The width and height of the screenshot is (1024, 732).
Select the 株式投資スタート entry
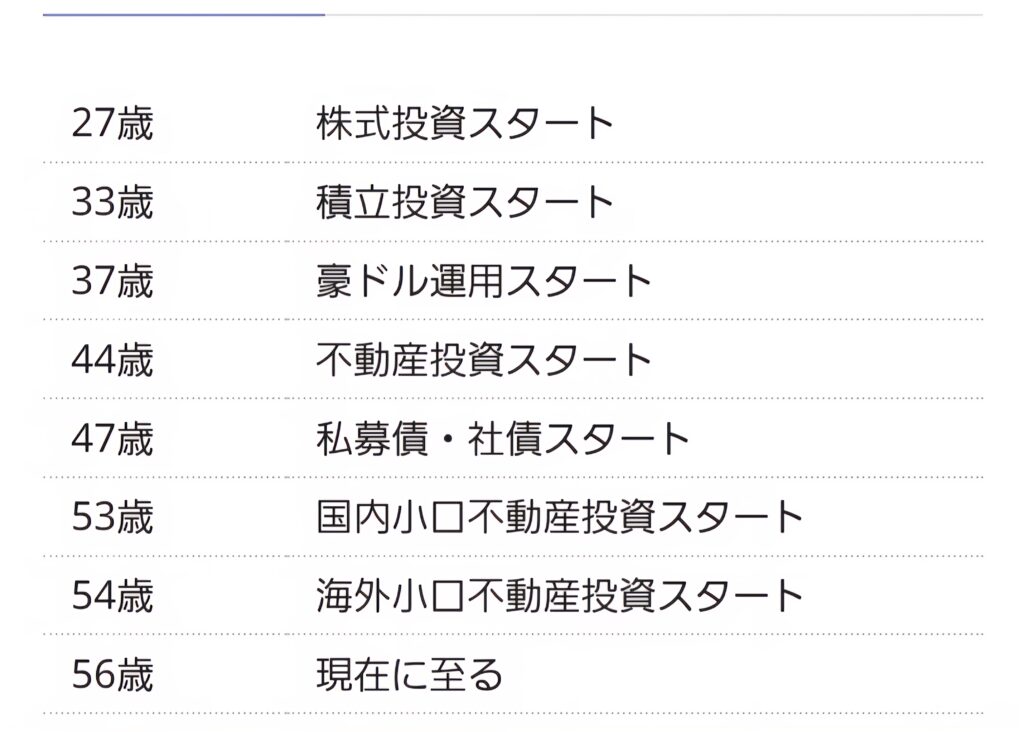click(465, 124)
